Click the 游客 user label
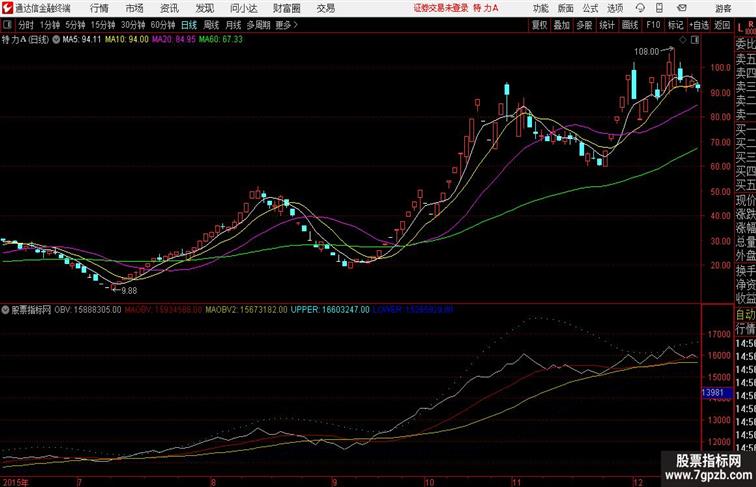Viewport: 756px width, 487px height. click(x=723, y=8)
